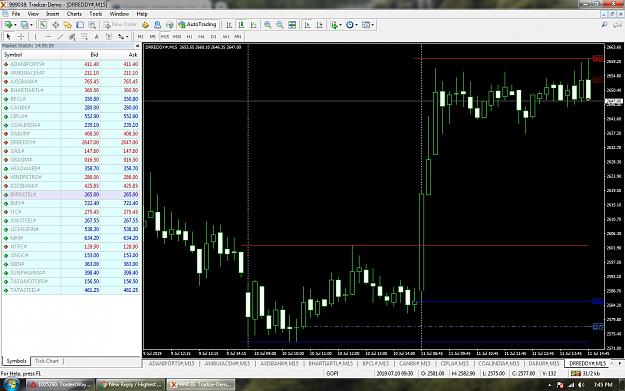The width and height of the screenshot is (625, 391).
Task: Open the ADANIPORTS#,M15 chart tab
Action: pyautogui.click(x=171, y=363)
